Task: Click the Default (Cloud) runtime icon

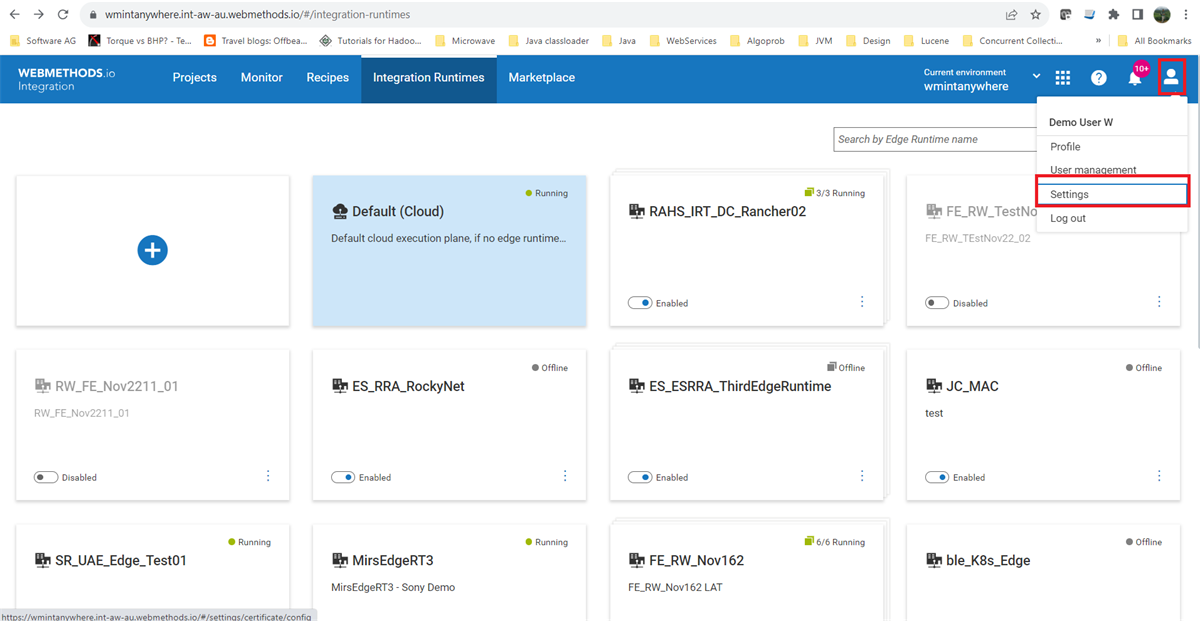Action: (340, 212)
